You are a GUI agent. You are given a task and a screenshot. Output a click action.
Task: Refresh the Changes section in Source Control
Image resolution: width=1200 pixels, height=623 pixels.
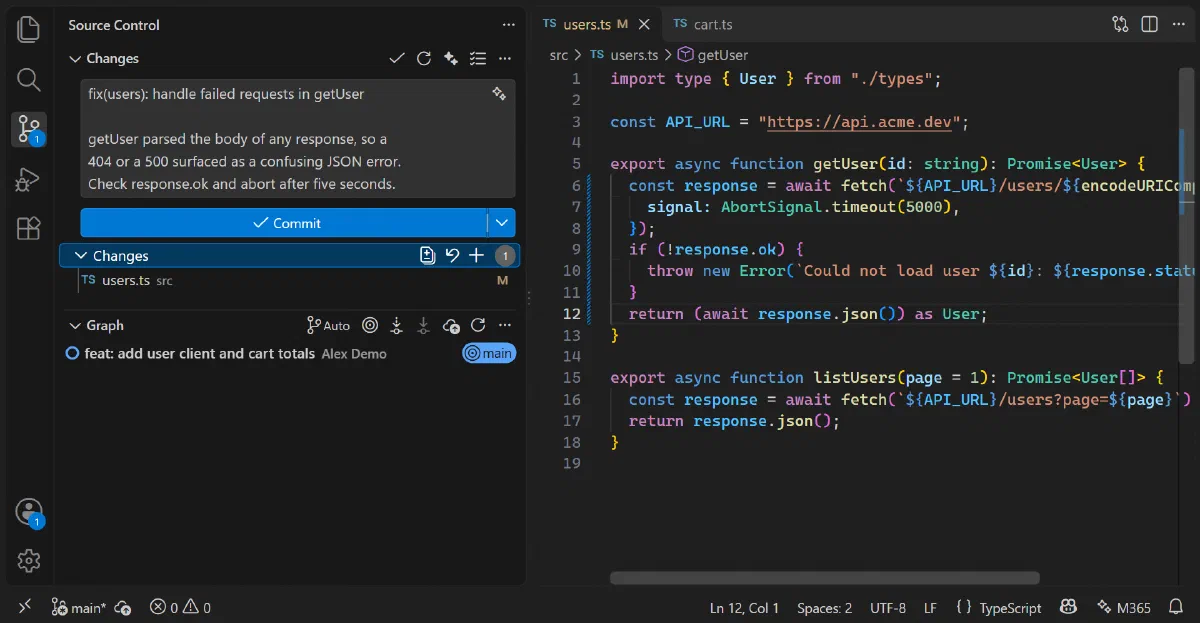pos(424,59)
